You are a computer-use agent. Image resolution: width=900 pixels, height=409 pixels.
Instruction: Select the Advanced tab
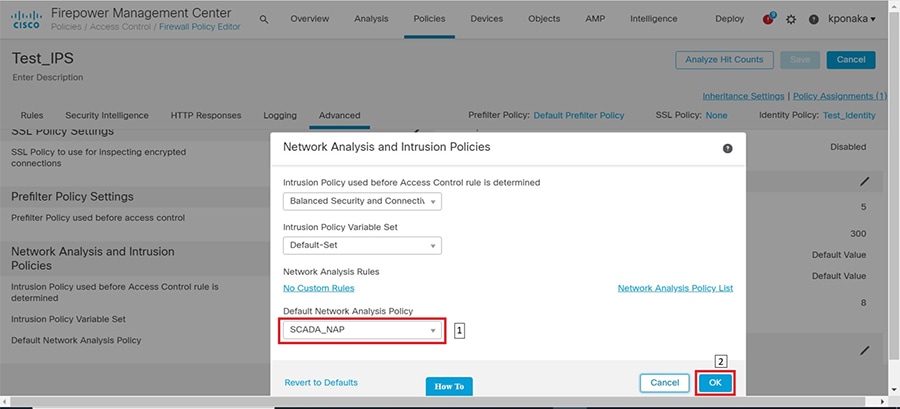339,115
